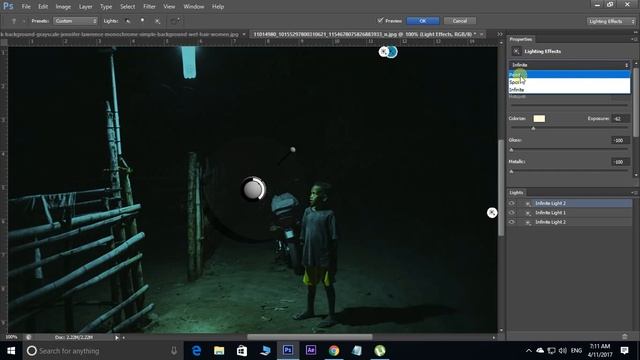Toggle the Preview checkbox

point(380,20)
